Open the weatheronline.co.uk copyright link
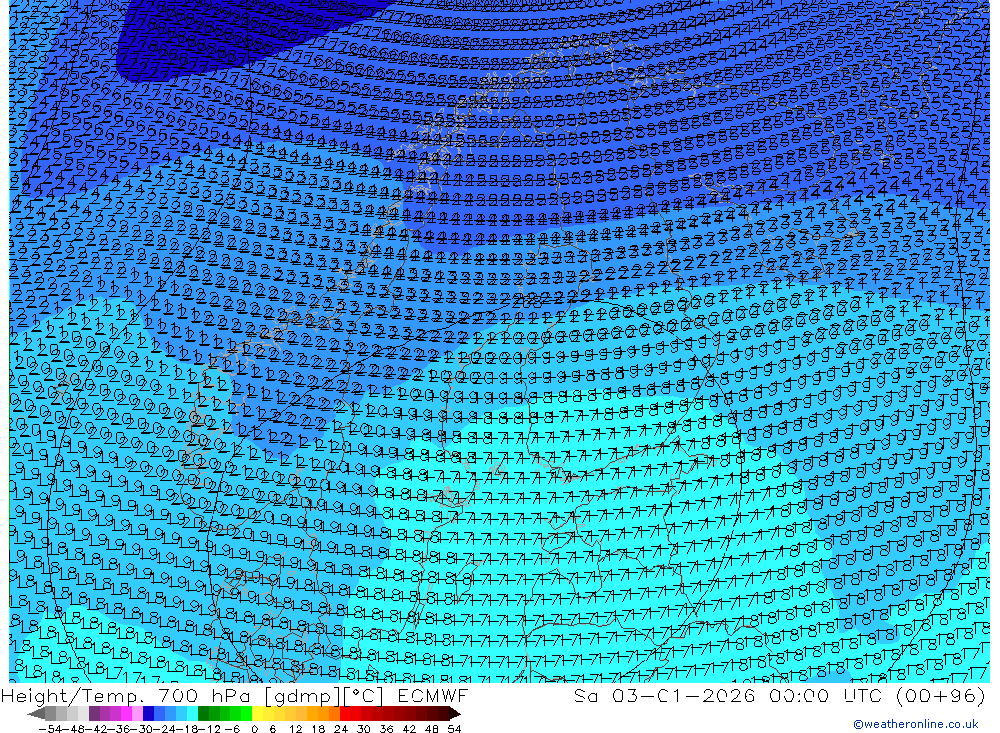Screen dimensions: 1000x733 click(x=916, y=724)
